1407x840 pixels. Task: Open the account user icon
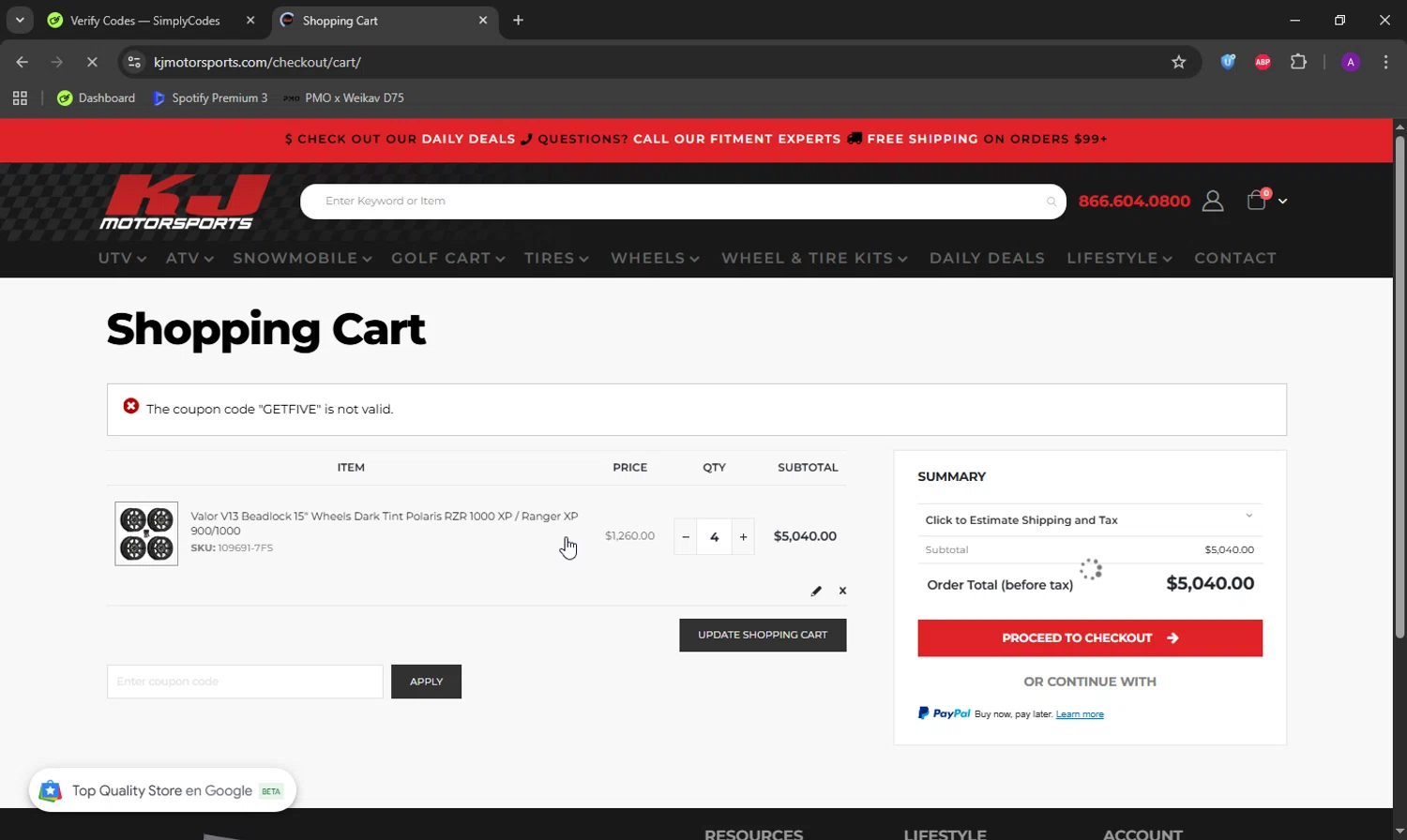click(1213, 201)
